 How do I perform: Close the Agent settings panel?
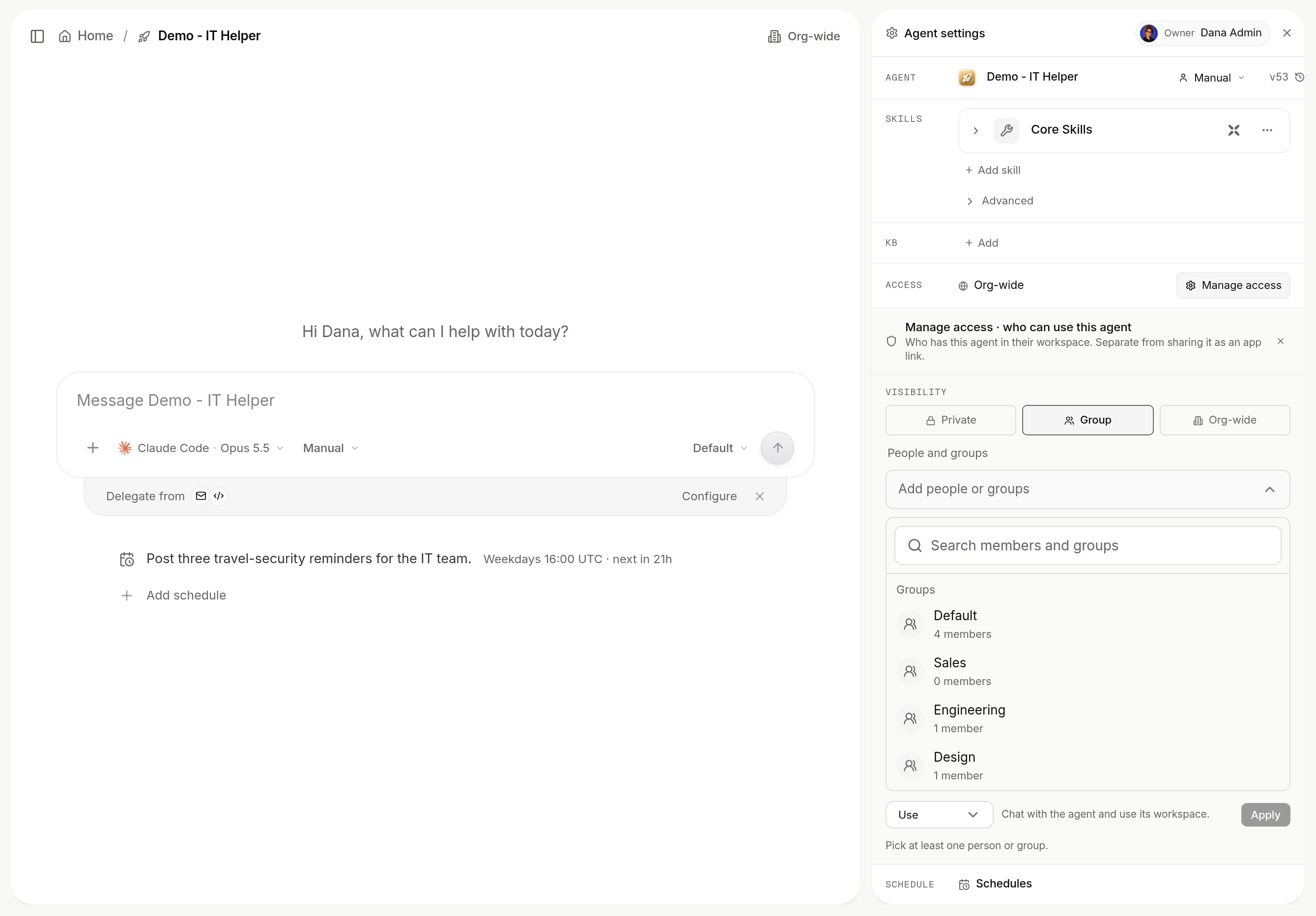pos(1287,33)
